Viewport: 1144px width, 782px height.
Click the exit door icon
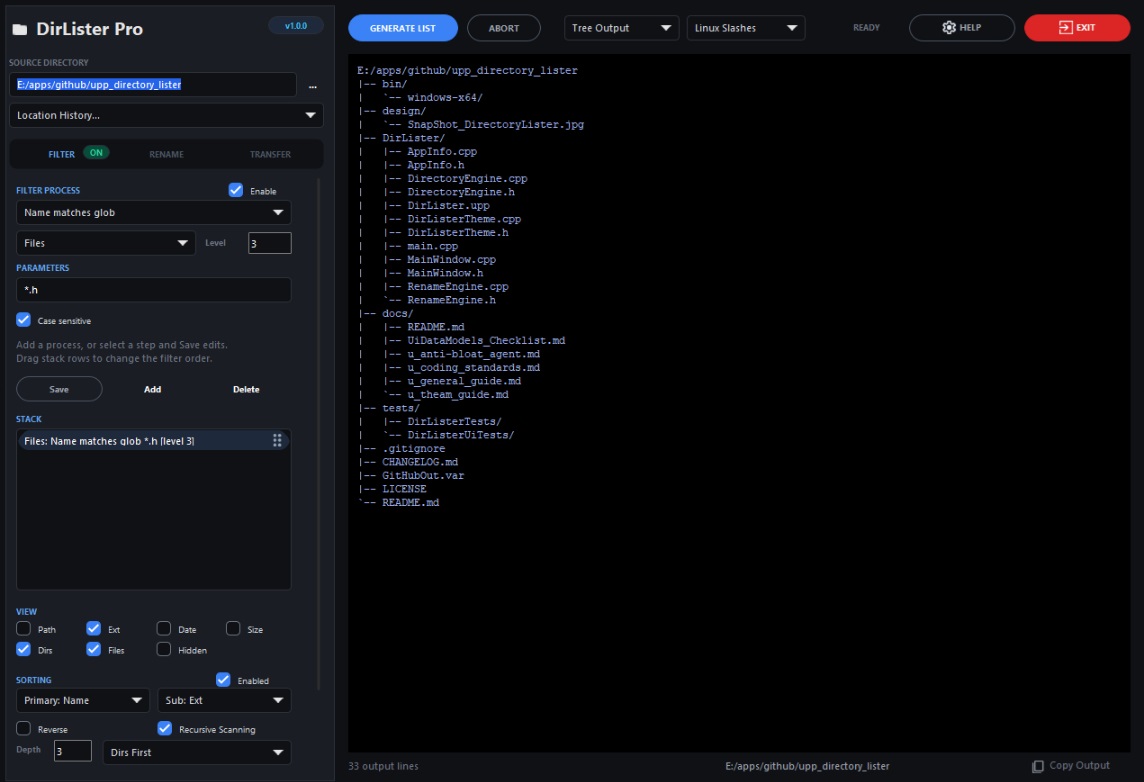[1065, 28]
